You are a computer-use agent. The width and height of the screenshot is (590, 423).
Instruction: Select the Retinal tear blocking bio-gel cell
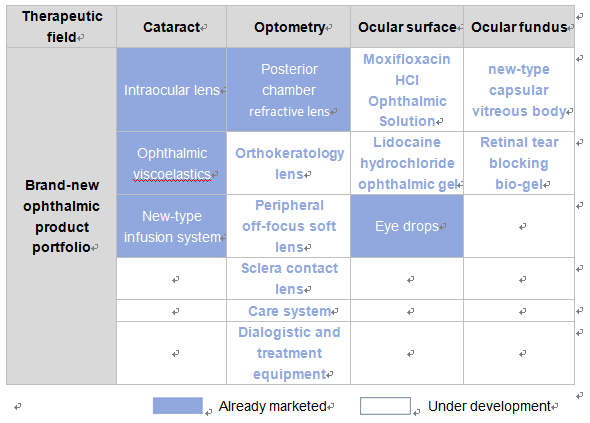click(x=519, y=163)
